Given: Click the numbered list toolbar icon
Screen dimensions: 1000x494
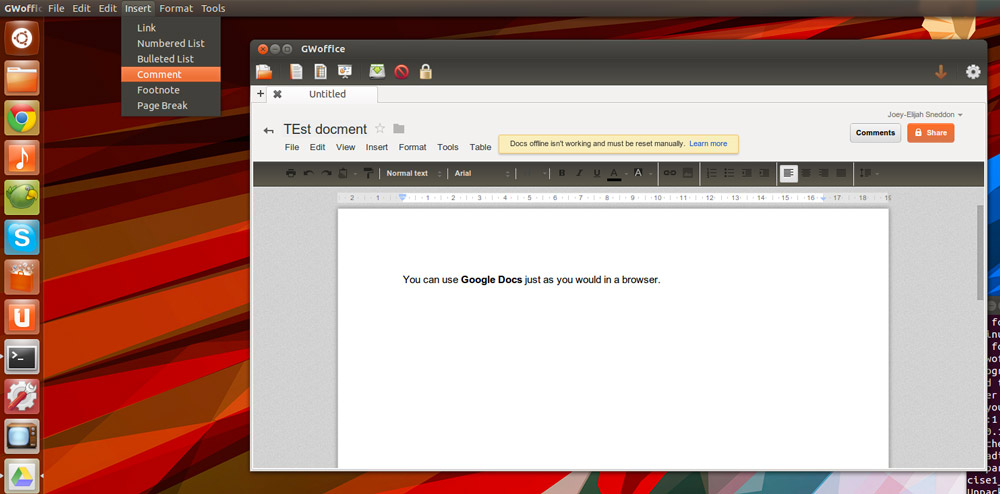Looking at the screenshot, I should (x=711, y=173).
